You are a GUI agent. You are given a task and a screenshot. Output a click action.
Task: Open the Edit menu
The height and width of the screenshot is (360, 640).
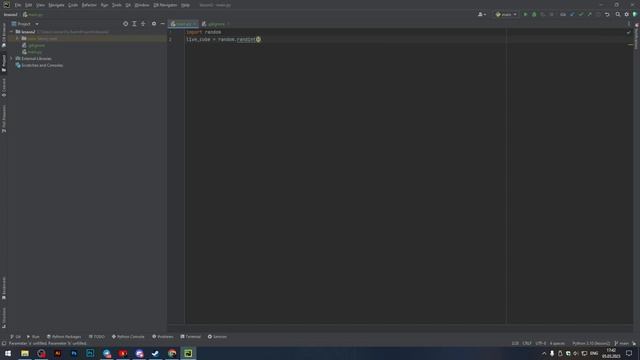point(29,5)
